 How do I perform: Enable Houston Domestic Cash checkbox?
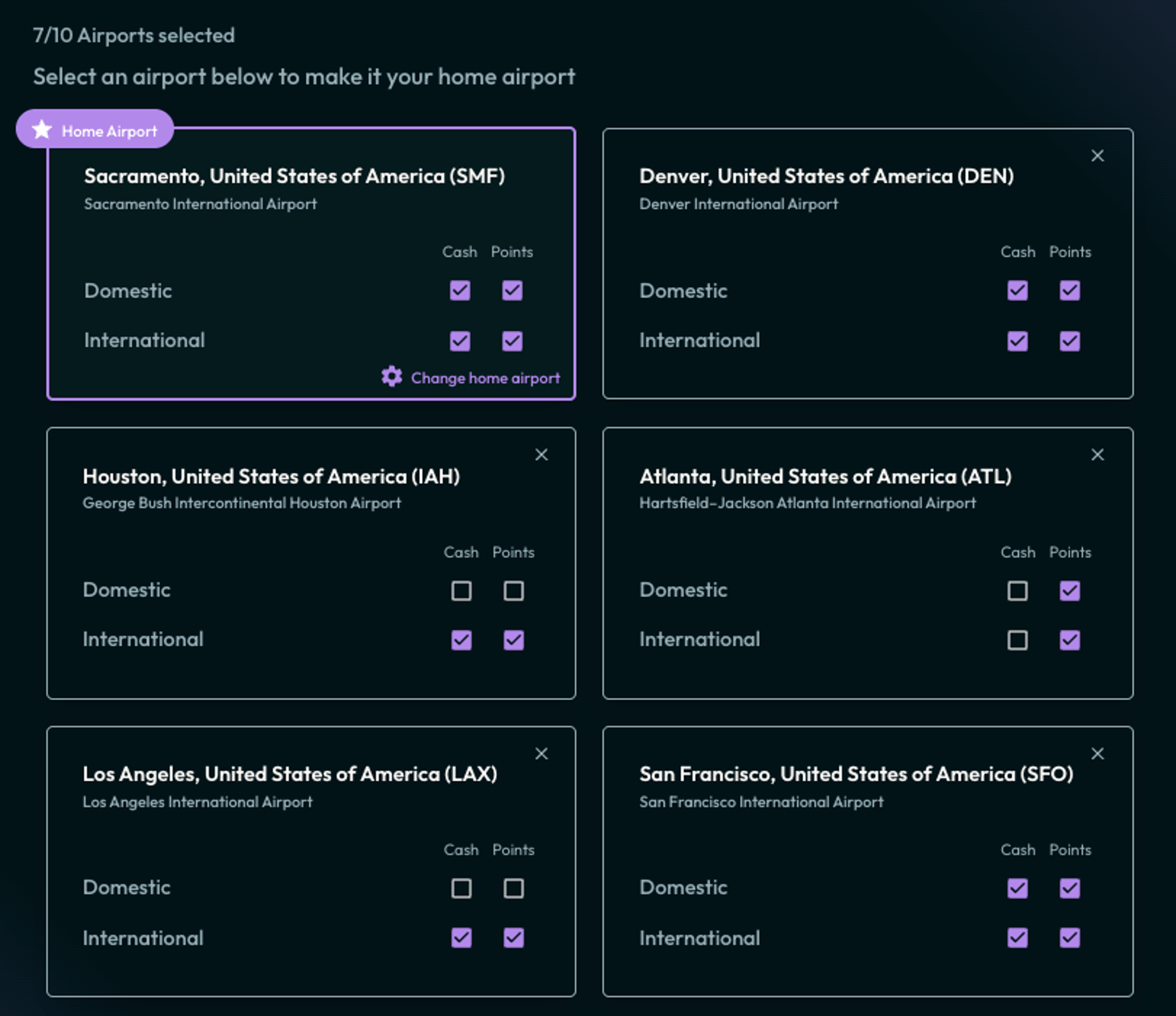tap(461, 590)
